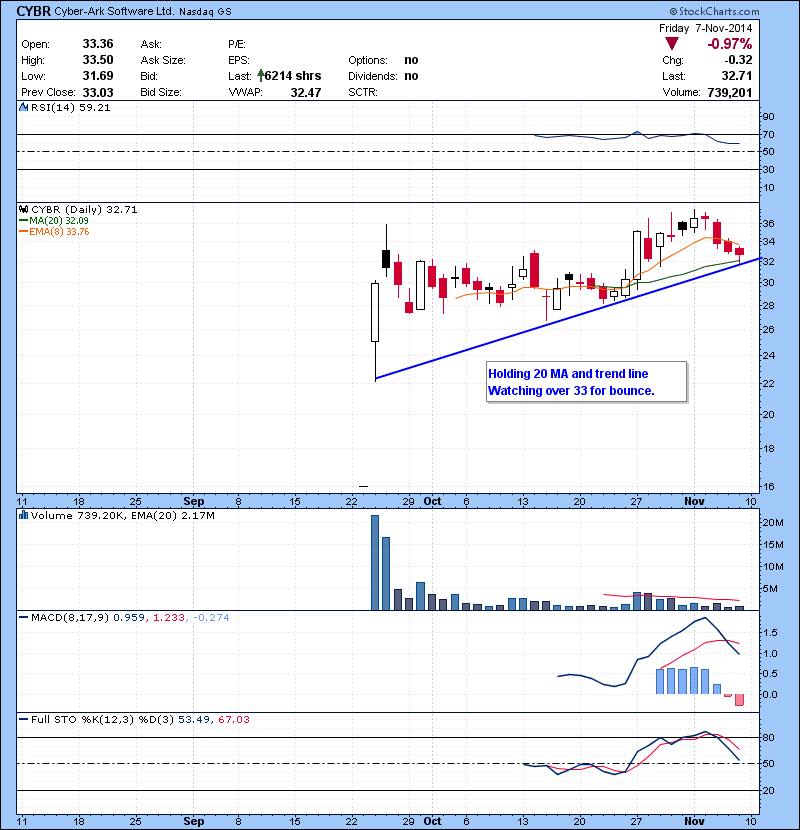Click the 36 price label on the right axis

click(x=768, y=223)
